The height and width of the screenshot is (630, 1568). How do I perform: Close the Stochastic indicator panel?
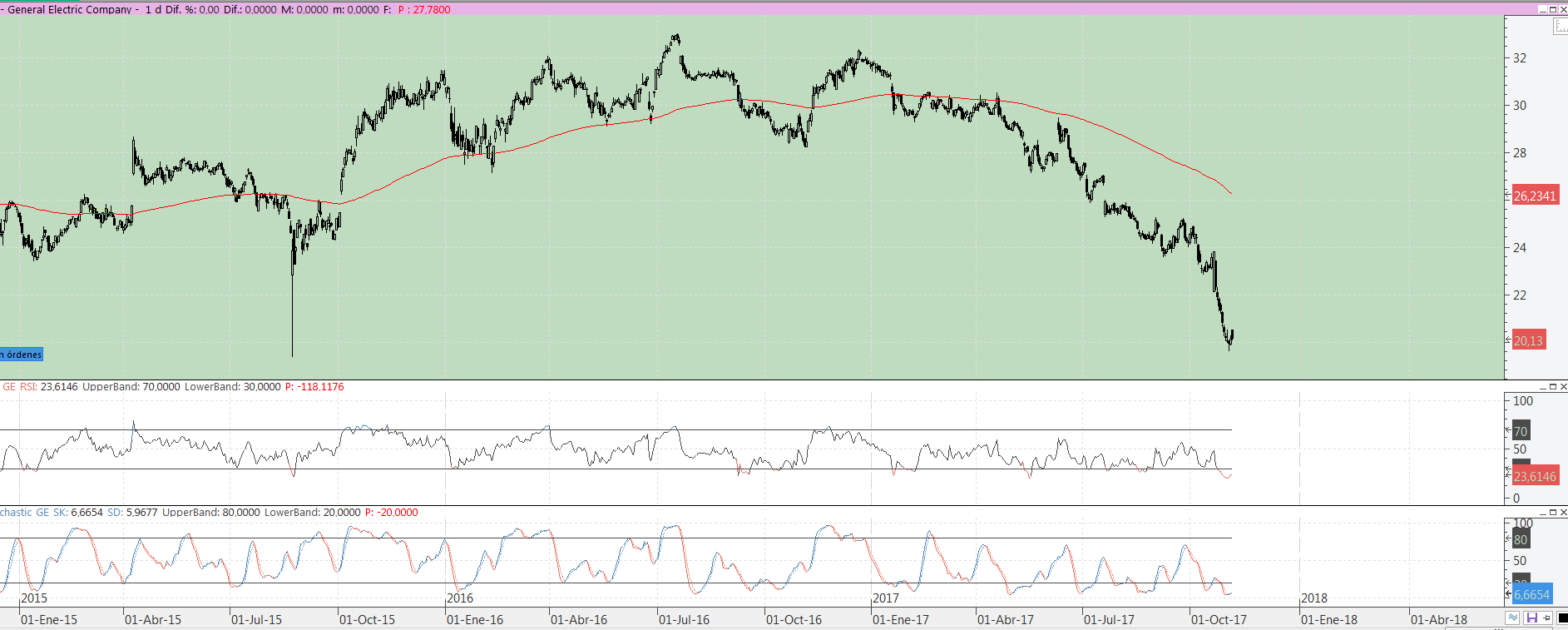[1563, 513]
